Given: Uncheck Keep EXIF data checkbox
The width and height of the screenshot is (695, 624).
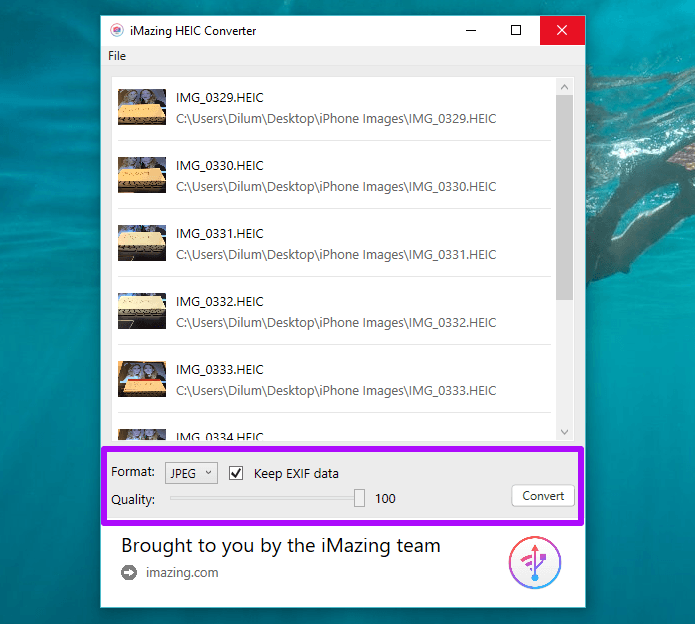Looking at the screenshot, I should 236,473.
